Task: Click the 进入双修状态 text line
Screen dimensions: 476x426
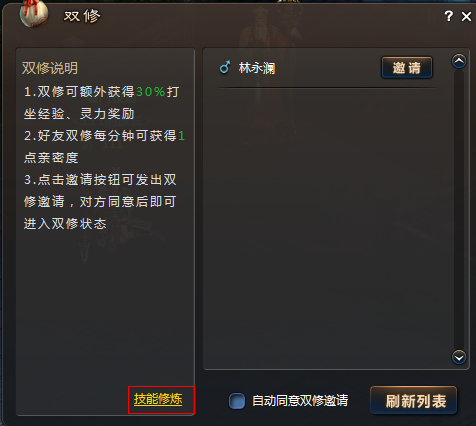Action: (x=65, y=224)
